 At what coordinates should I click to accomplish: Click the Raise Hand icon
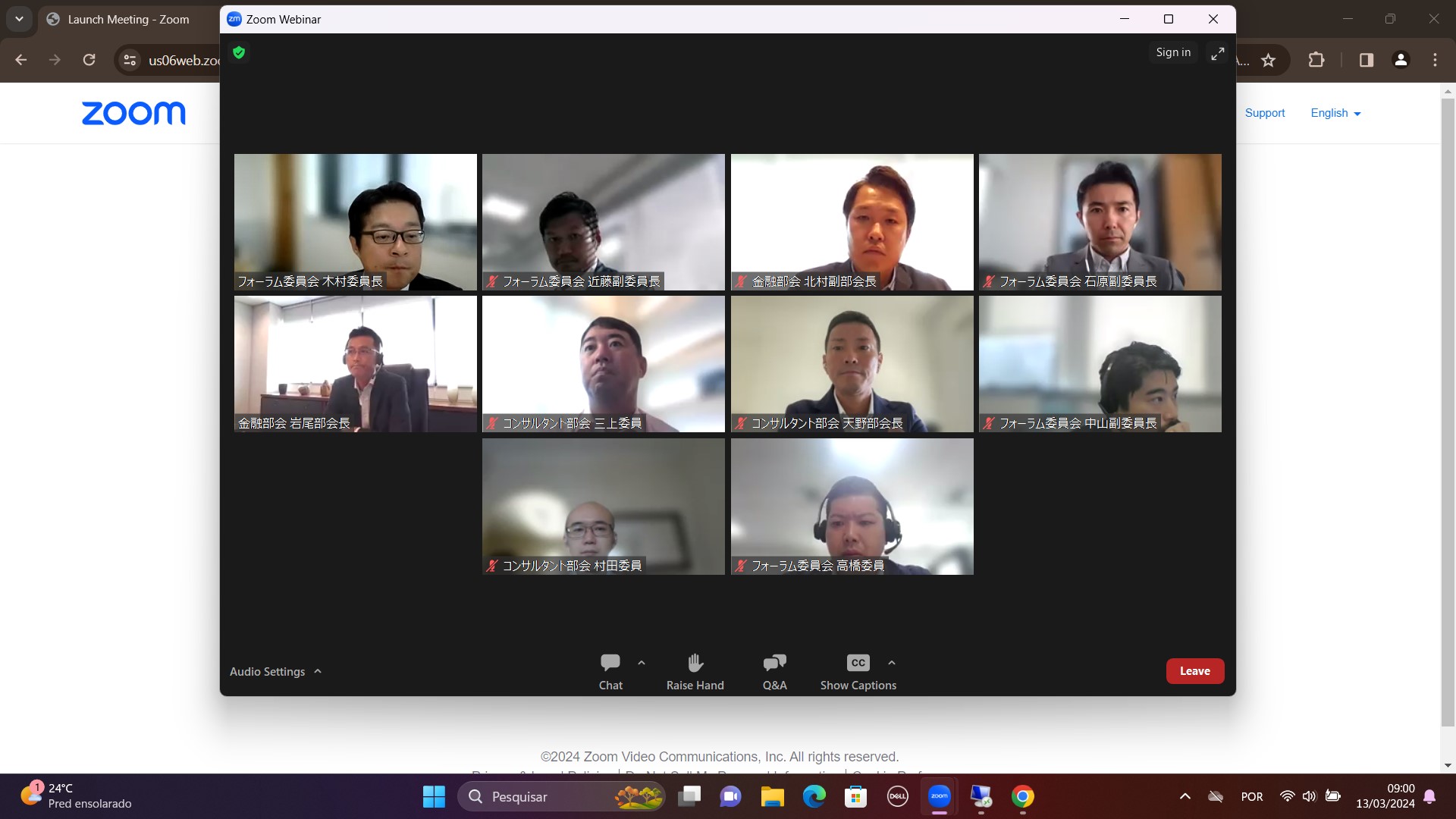pyautogui.click(x=695, y=672)
